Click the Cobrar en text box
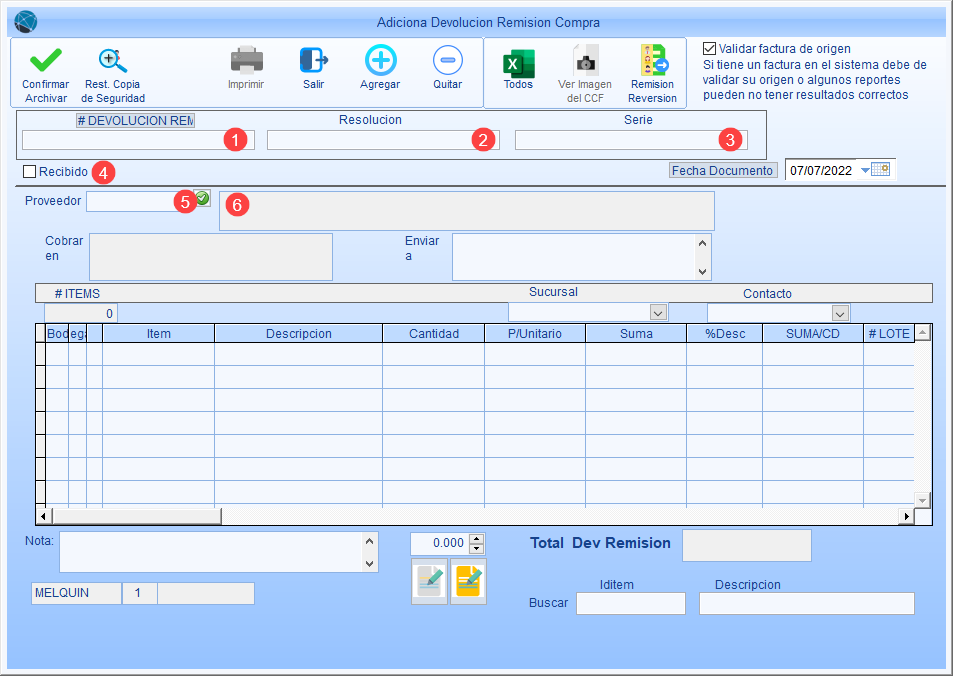953x676 pixels. [211, 257]
